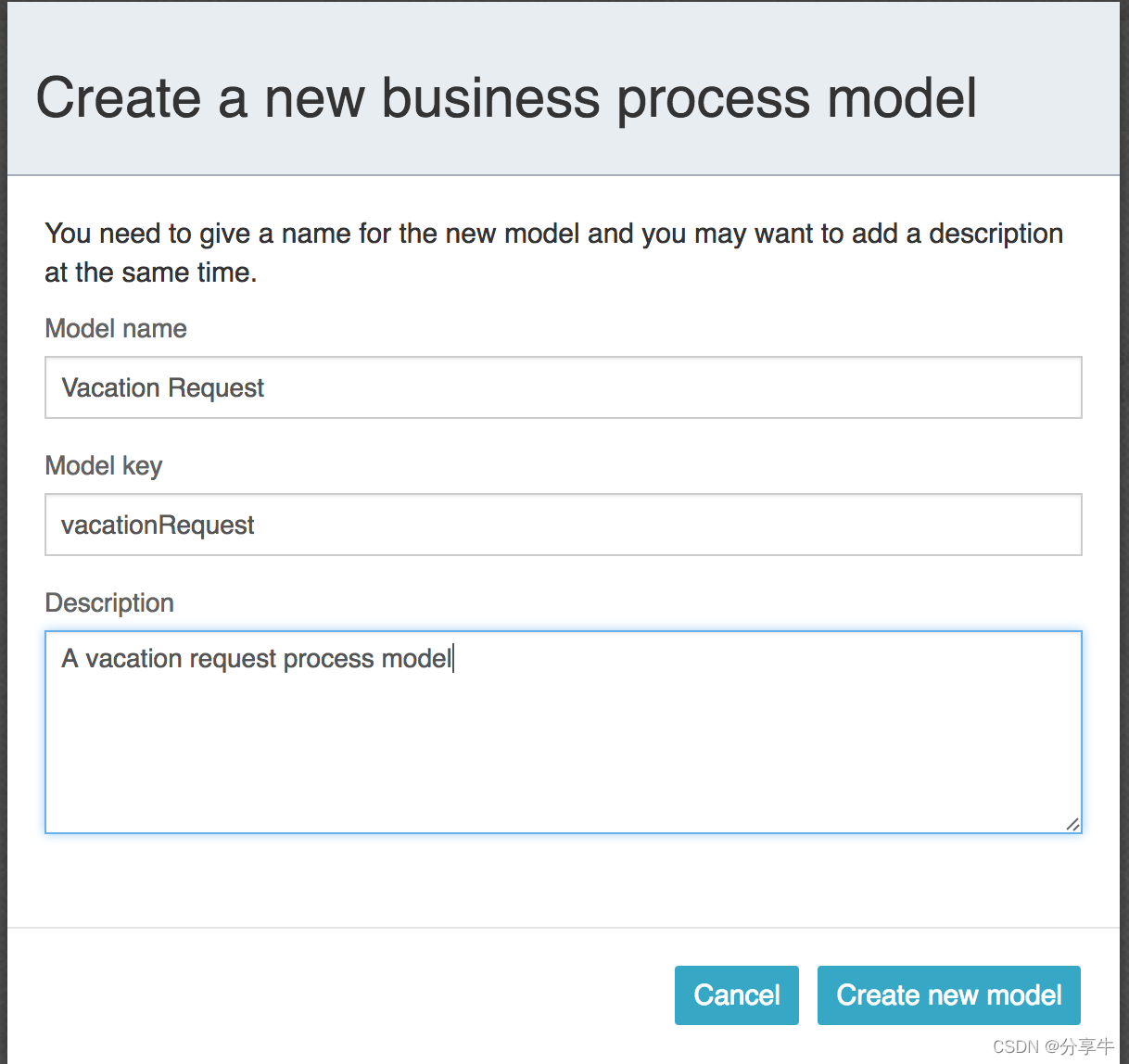Click the Model name input field
Viewport: 1129px width, 1064px height.
point(563,387)
